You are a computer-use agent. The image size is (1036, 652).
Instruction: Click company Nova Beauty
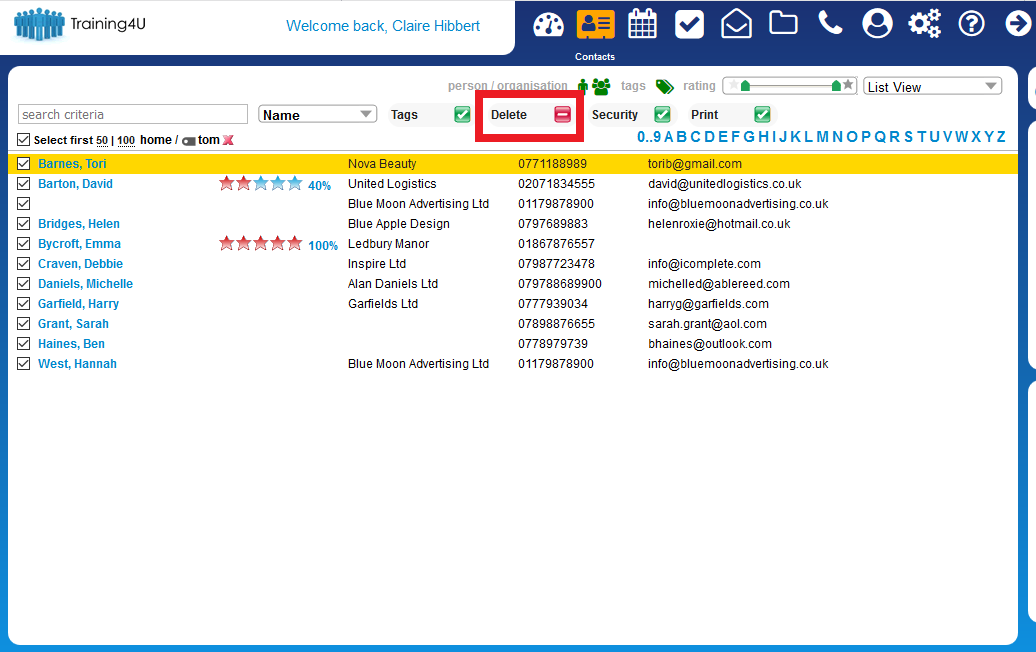coord(382,164)
